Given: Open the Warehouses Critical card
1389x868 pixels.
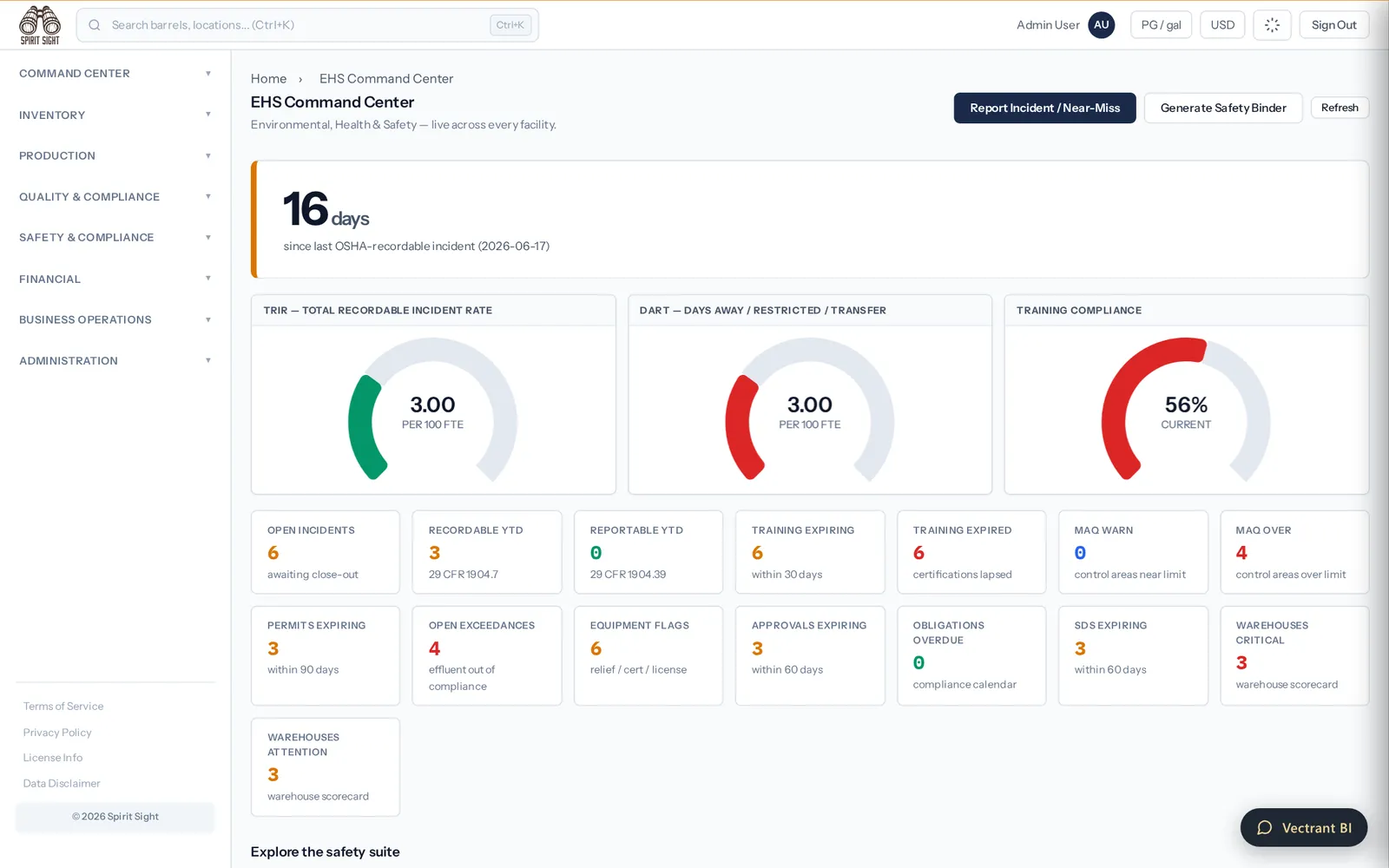Looking at the screenshot, I should click(1294, 655).
